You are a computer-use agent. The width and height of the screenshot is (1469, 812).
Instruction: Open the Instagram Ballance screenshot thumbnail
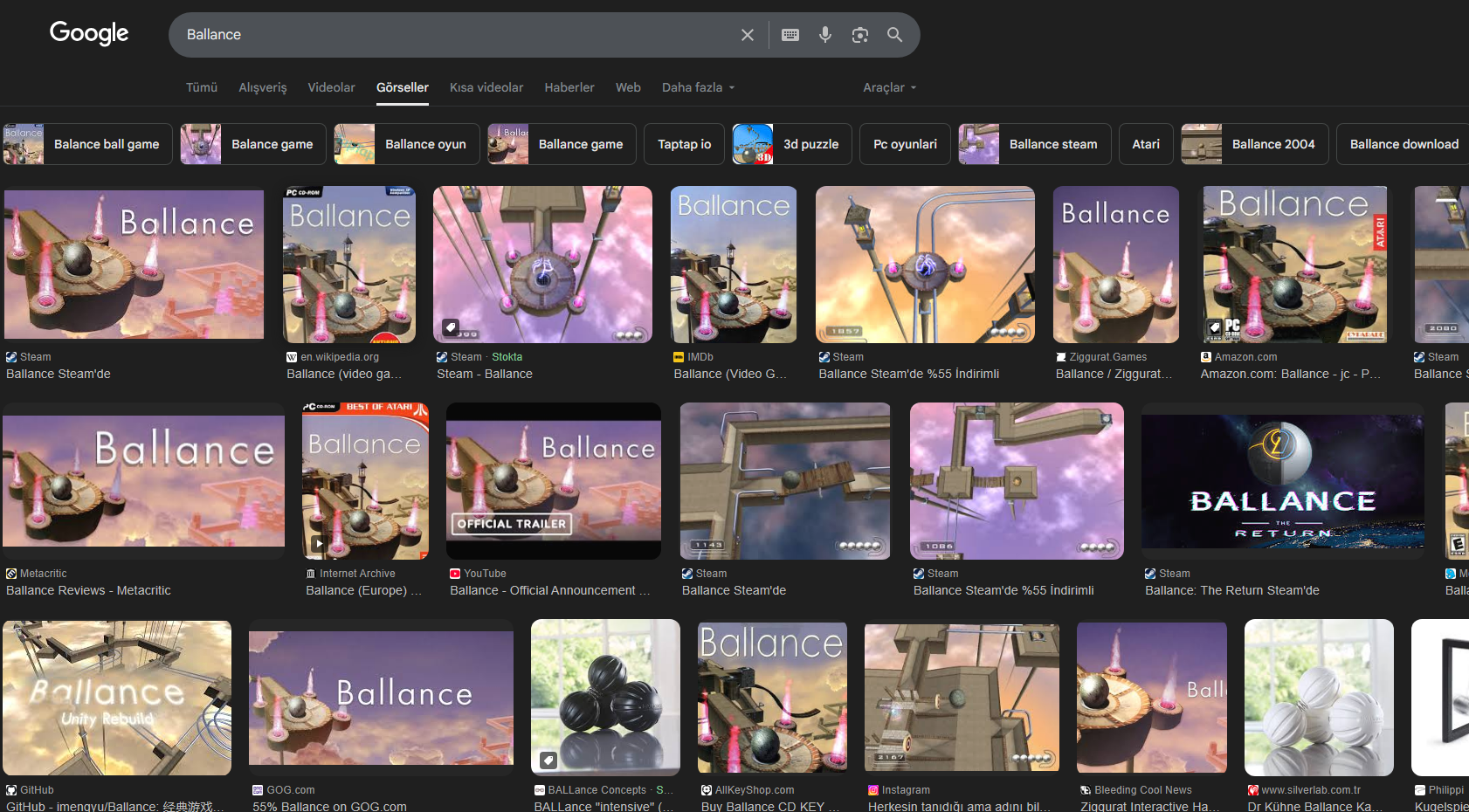962,698
